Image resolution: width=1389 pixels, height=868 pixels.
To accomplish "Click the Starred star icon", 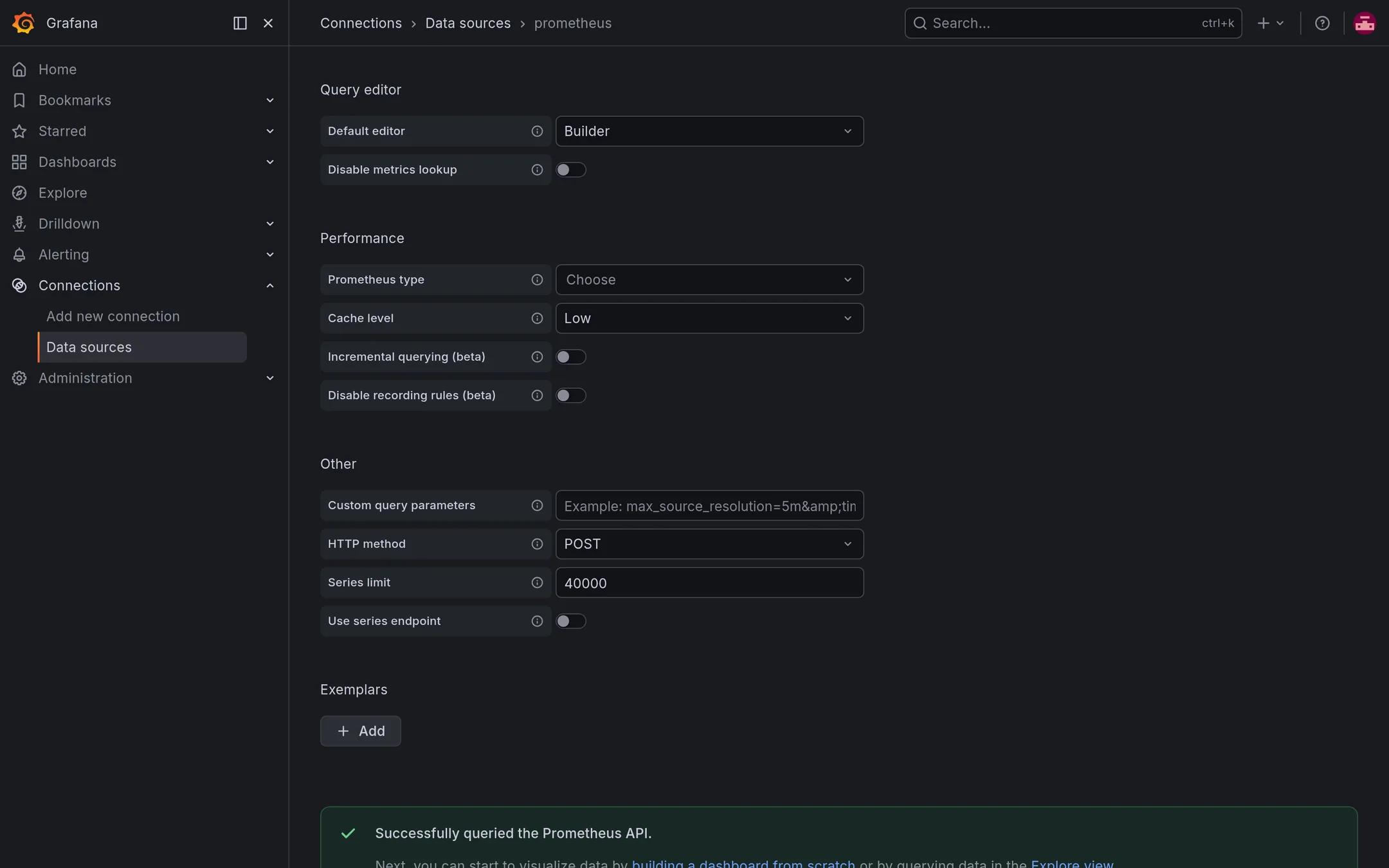I will point(19,131).
